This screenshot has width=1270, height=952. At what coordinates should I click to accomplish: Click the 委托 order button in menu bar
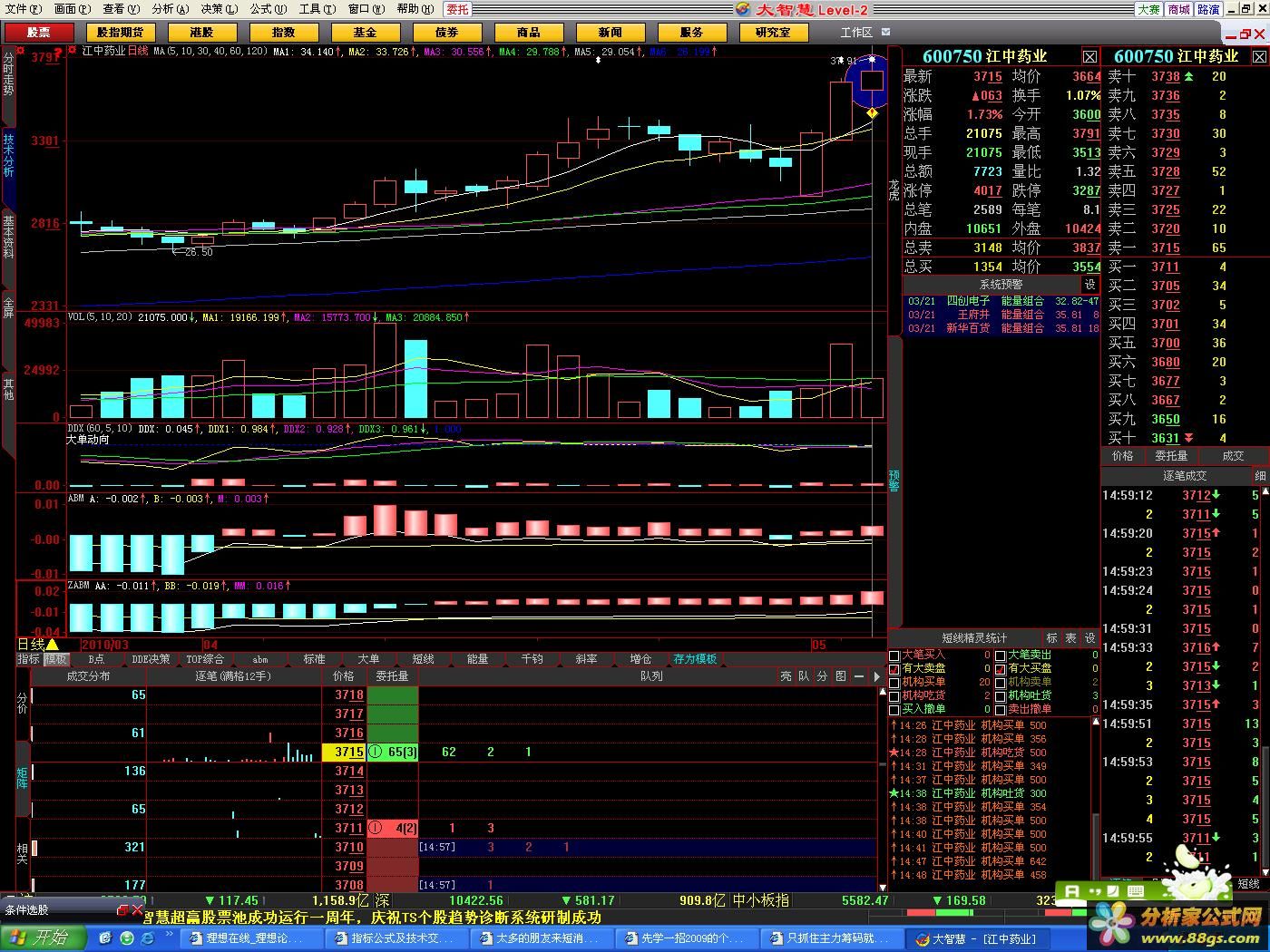(457, 9)
